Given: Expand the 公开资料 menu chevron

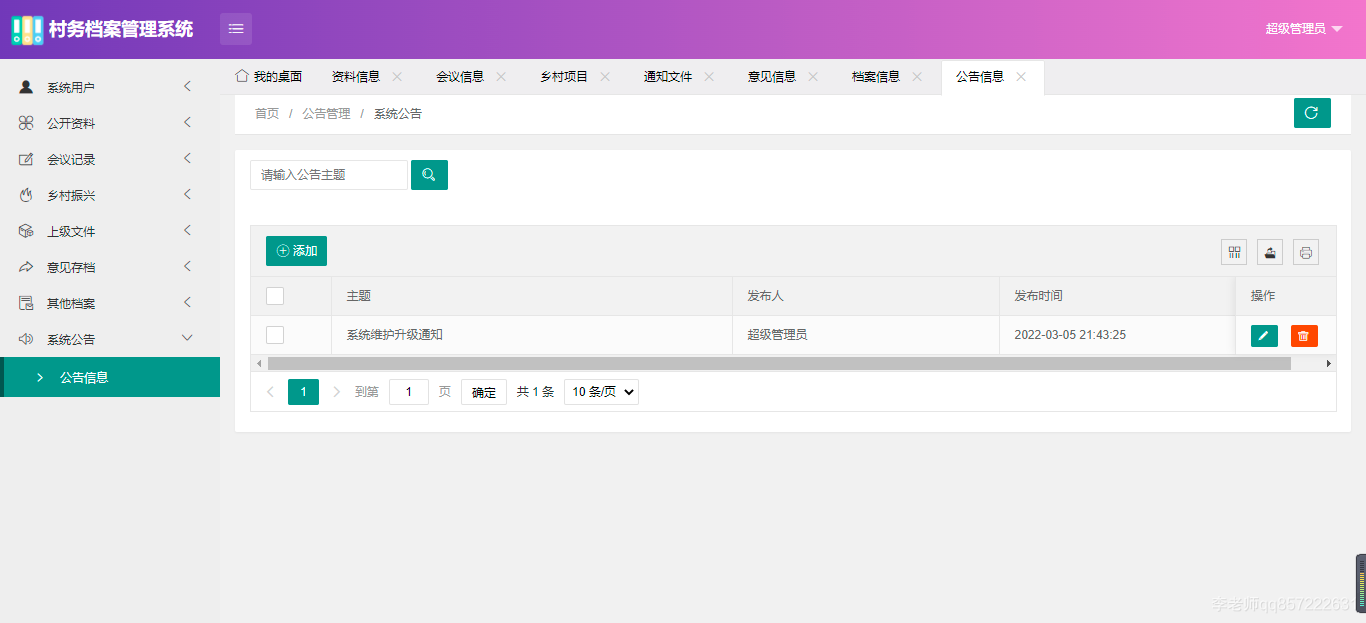Looking at the screenshot, I should (x=187, y=123).
